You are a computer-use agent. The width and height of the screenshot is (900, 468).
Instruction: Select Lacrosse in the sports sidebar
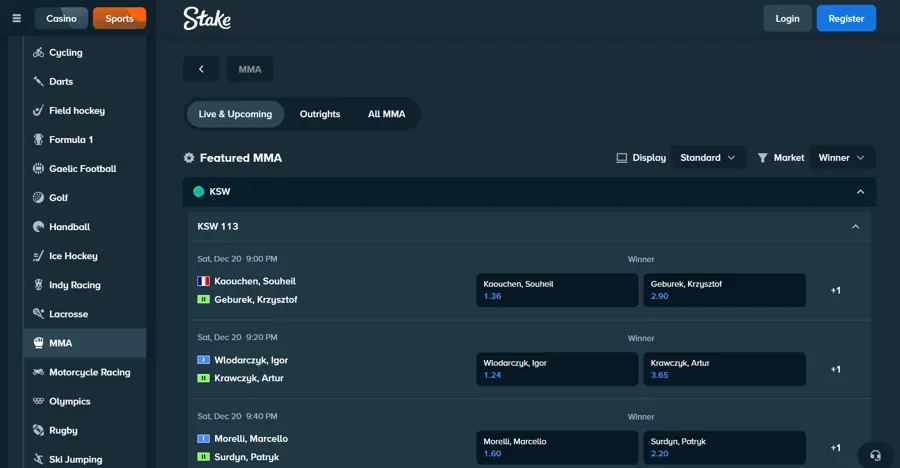point(85,314)
